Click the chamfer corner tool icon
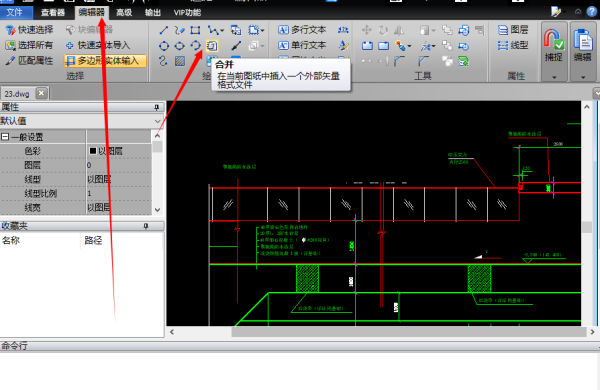600x390 pixels. point(423,61)
